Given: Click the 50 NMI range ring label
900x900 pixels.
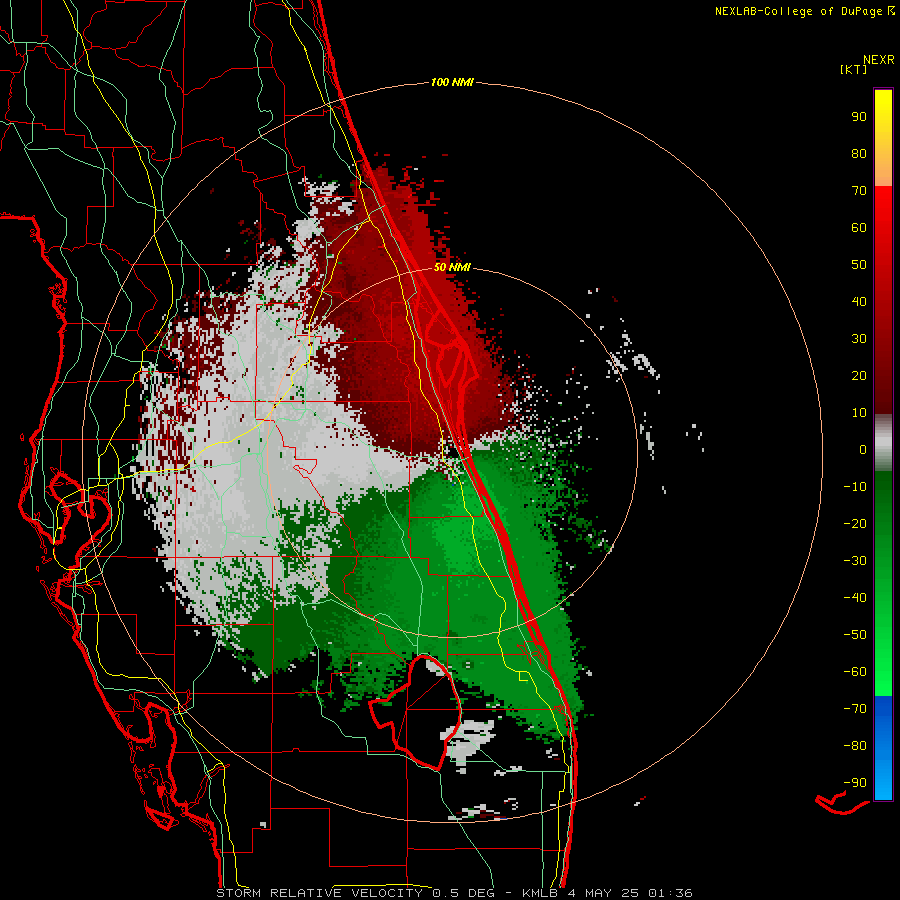Looking at the screenshot, I should [452, 267].
